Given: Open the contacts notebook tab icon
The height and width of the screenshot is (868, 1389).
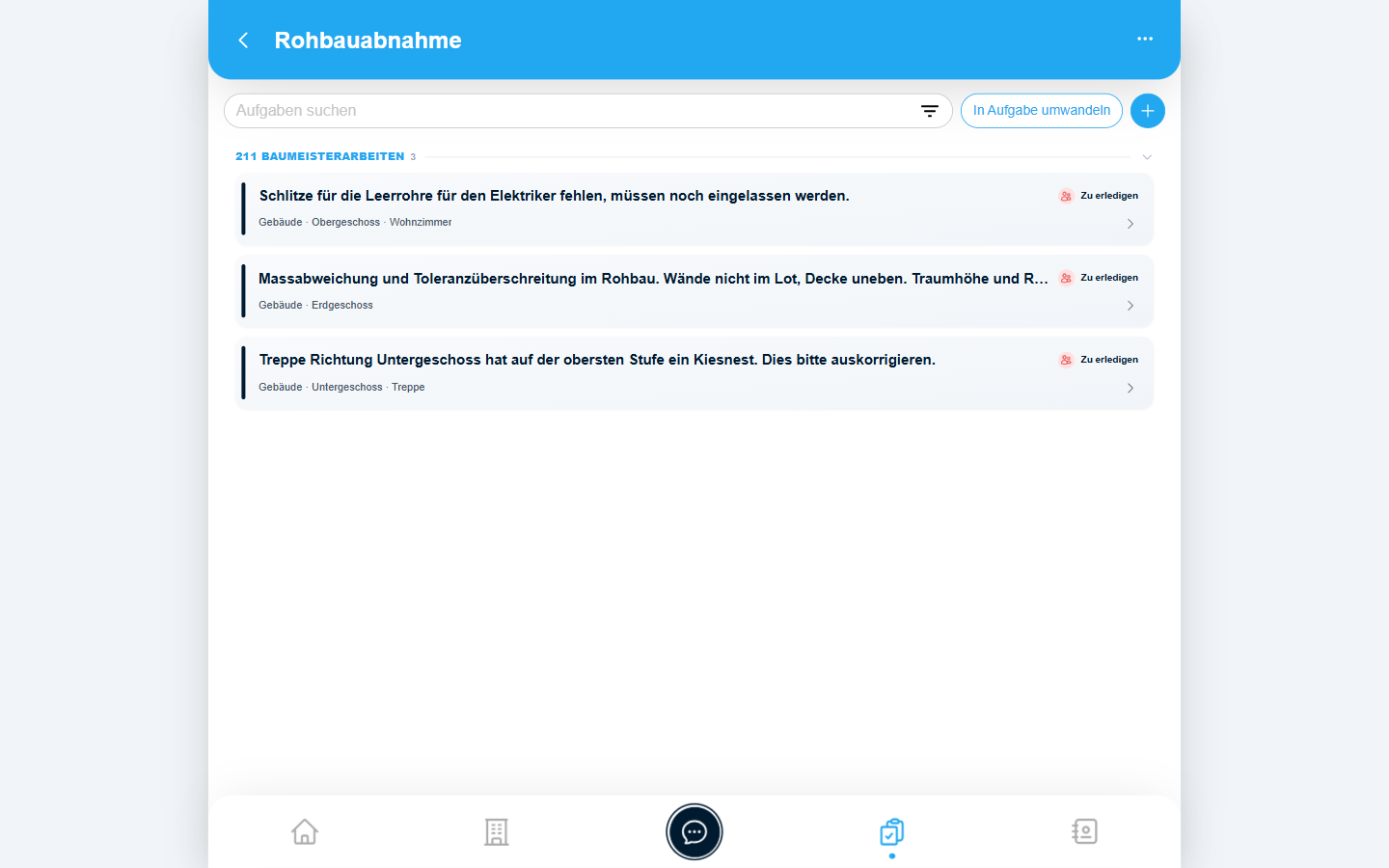Looking at the screenshot, I should (1084, 831).
